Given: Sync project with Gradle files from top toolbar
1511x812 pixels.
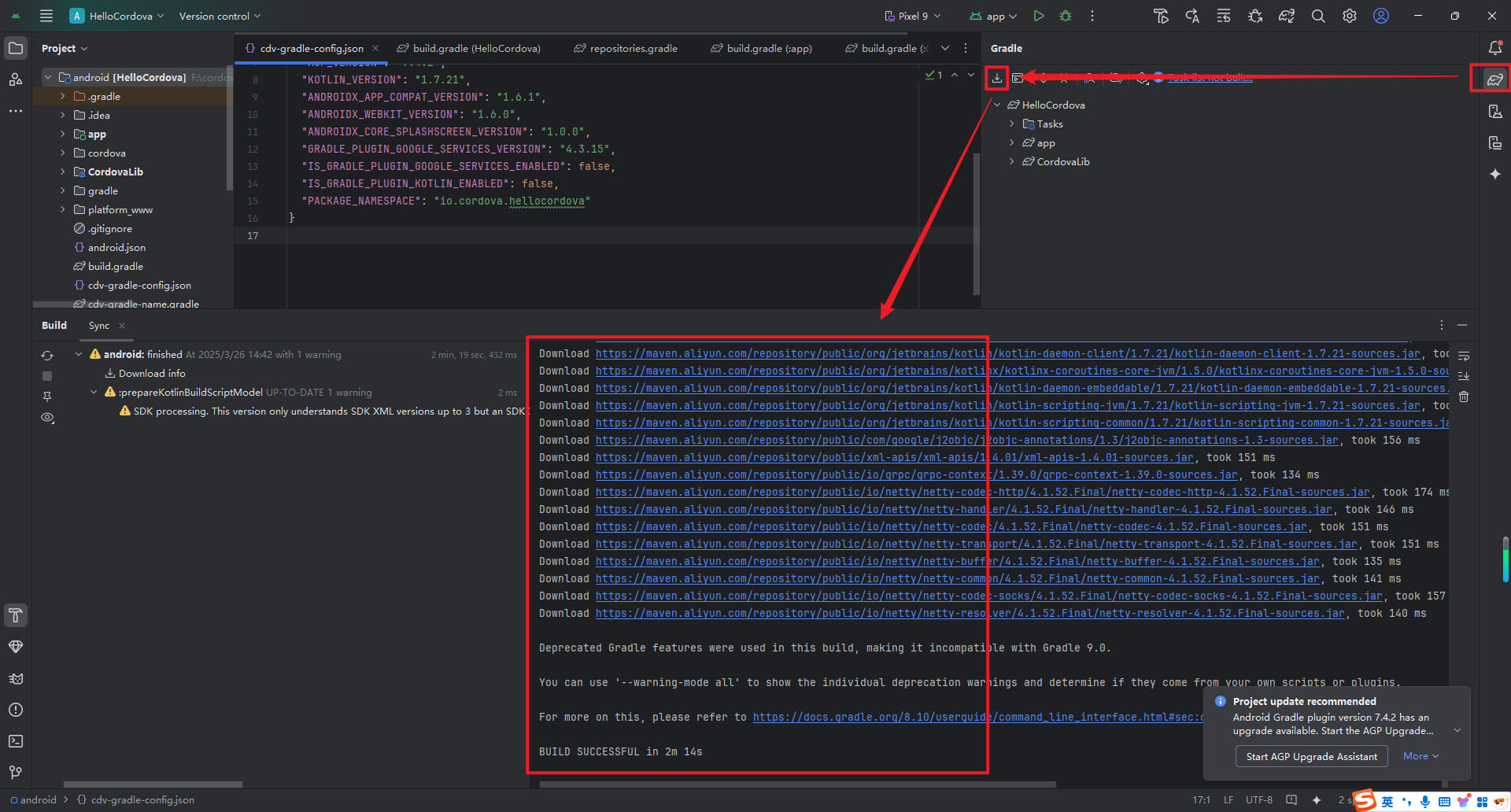Looking at the screenshot, I should tap(1287, 16).
